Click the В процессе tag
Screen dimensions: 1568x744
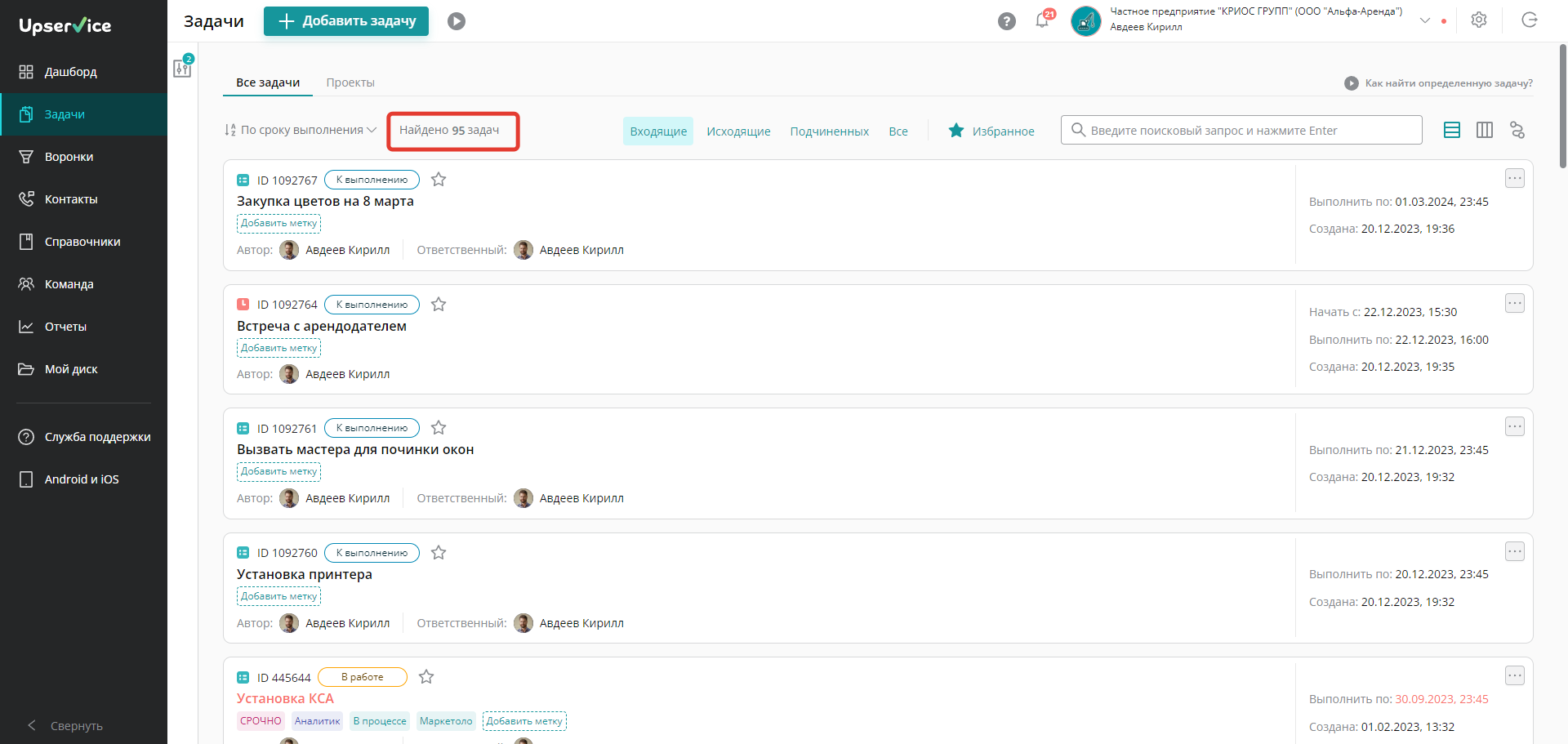pyautogui.click(x=380, y=721)
